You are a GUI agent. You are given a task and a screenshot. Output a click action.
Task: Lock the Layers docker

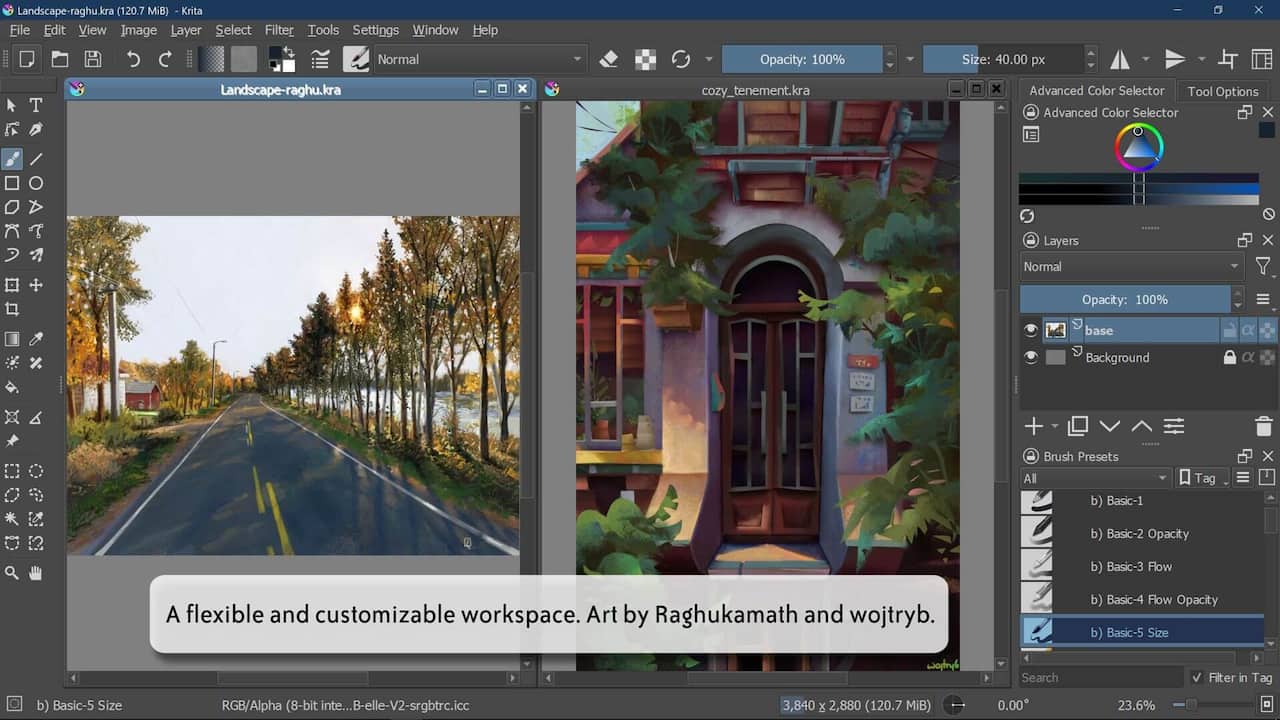click(1029, 240)
